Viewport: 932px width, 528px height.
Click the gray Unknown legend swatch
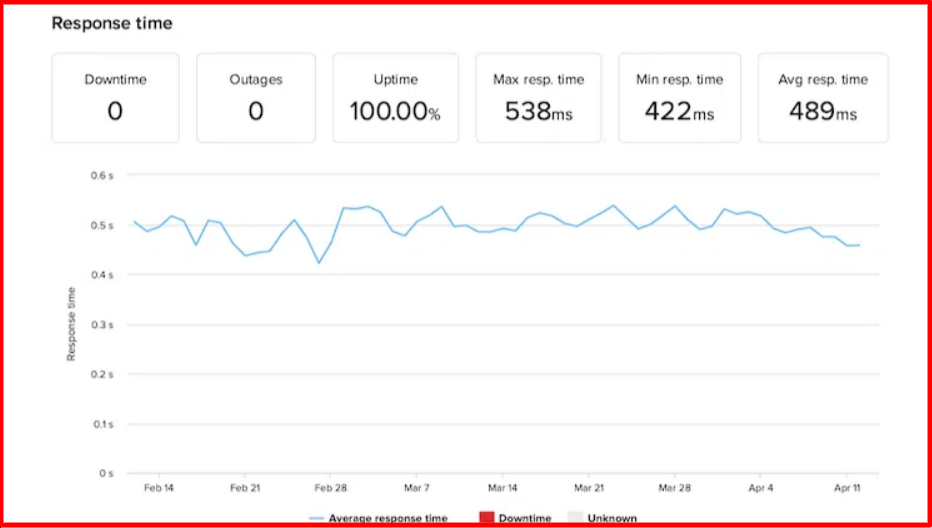click(575, 518)
